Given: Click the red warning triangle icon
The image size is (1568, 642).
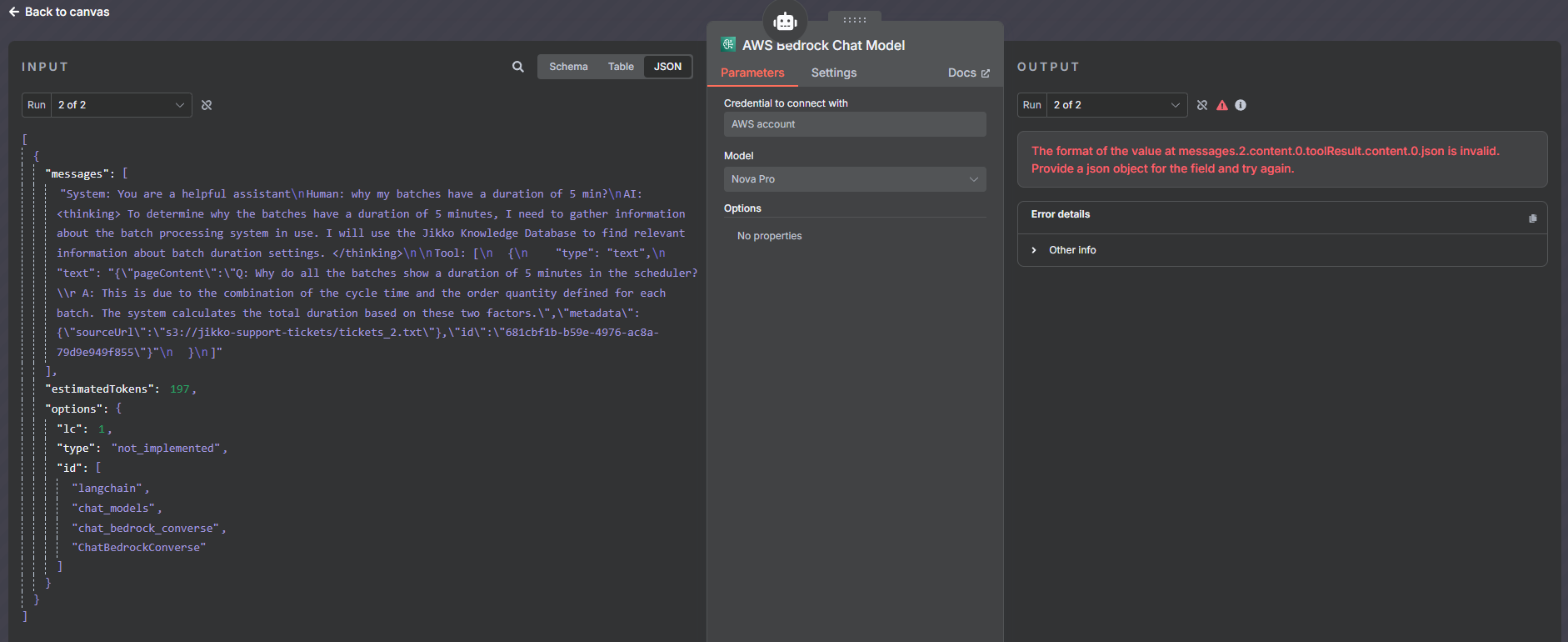Looking at the screenshot, I should pos(1222,105).
